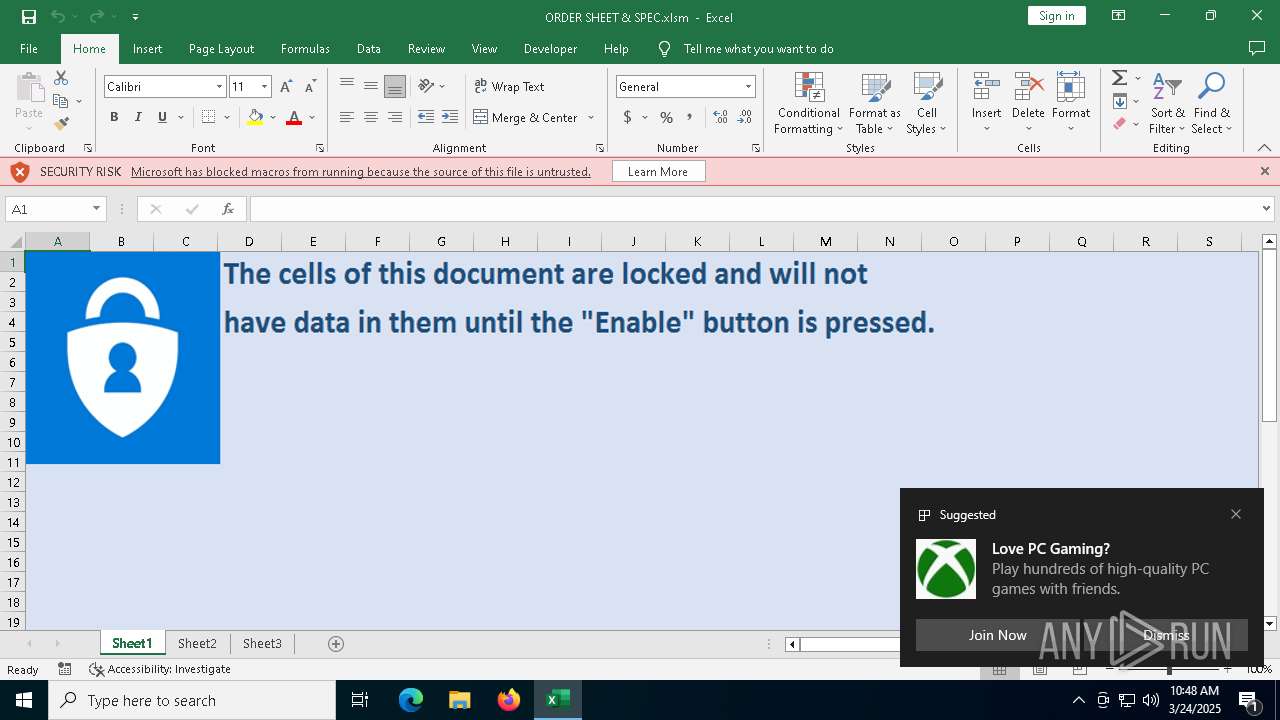Screen dimensions: 1280x720
Task: Decrease decimal places icon
Action: coord(746,117)
